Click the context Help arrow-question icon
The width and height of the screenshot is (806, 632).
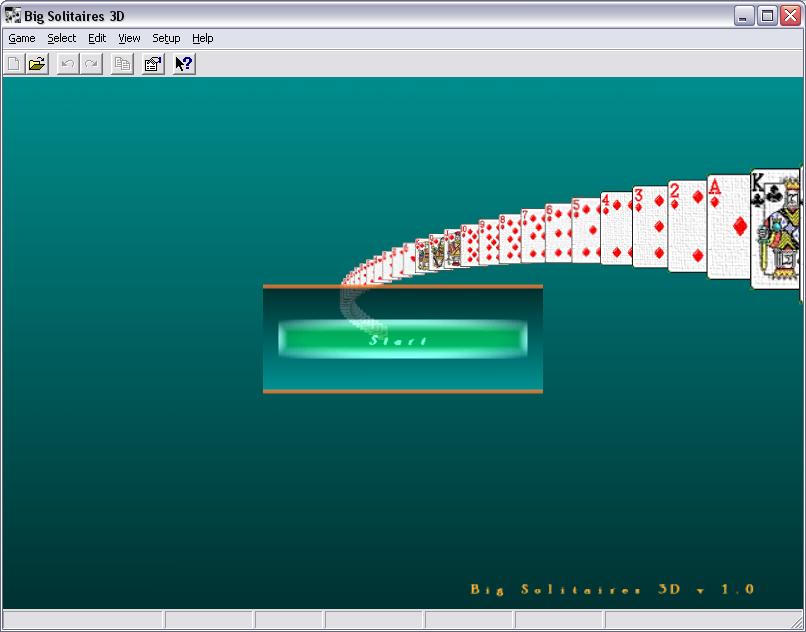tap(184, 64)
